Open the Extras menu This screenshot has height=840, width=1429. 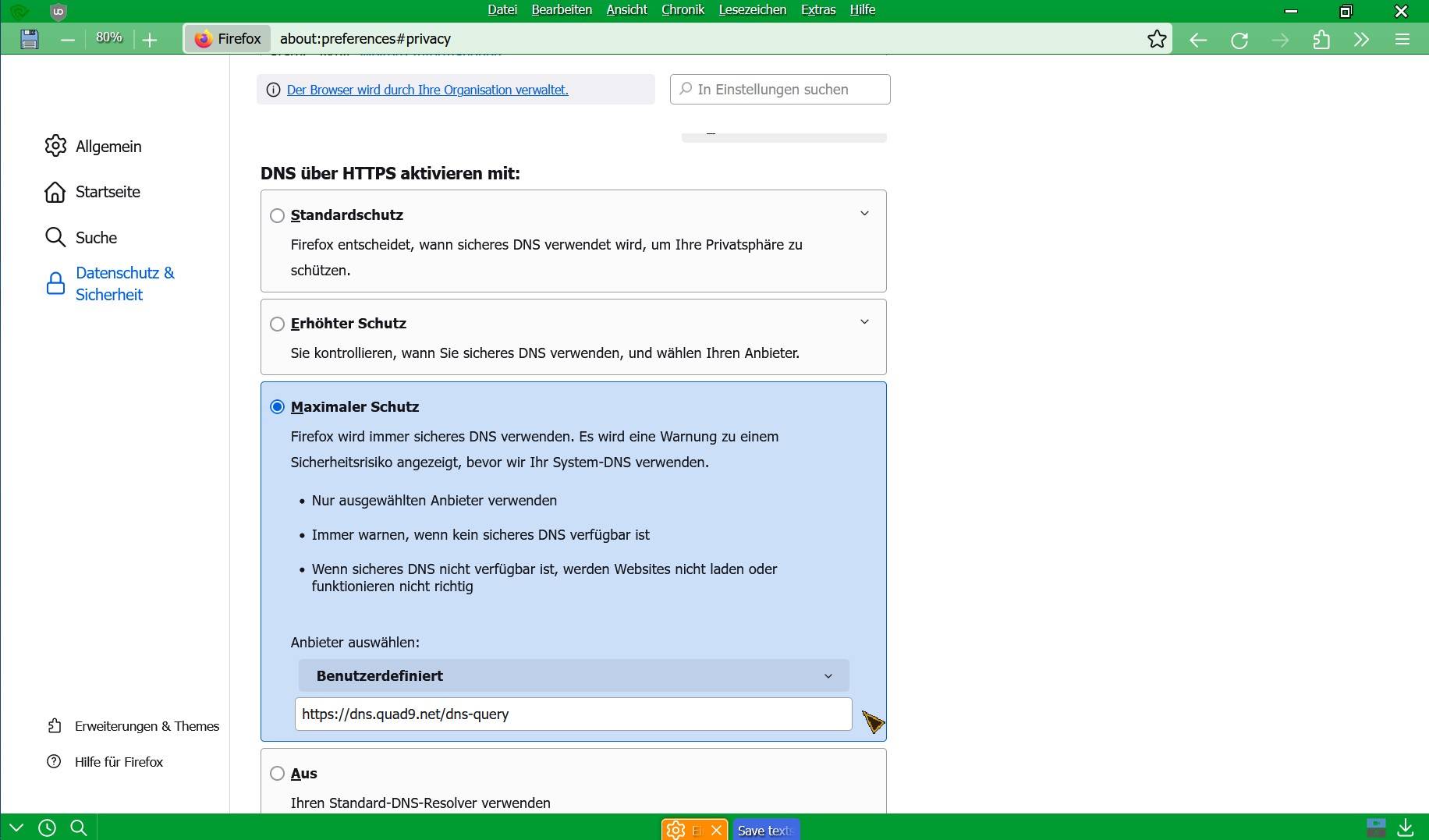click(818, 10)
